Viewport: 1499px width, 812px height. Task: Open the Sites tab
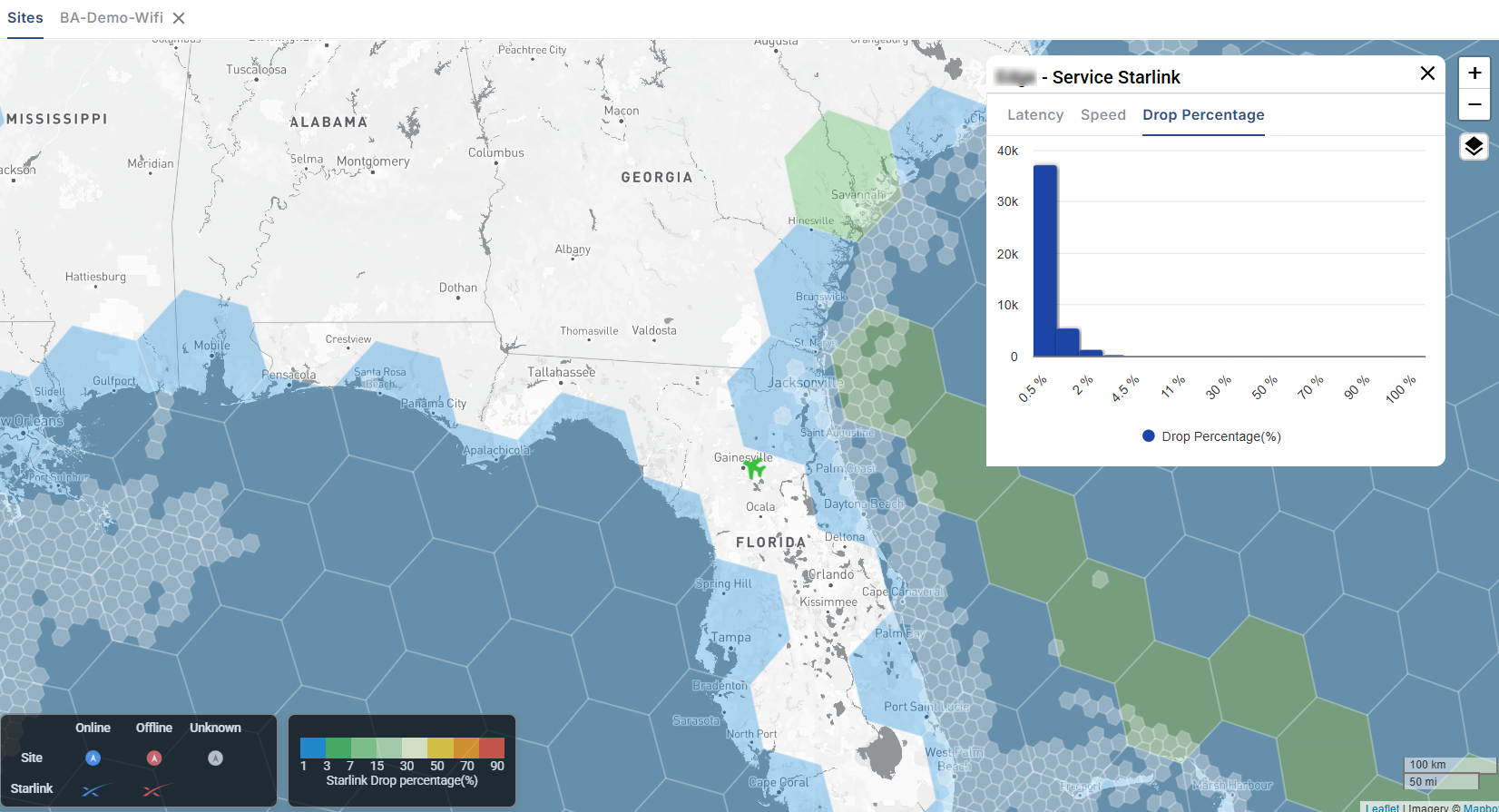pos(25,18)
